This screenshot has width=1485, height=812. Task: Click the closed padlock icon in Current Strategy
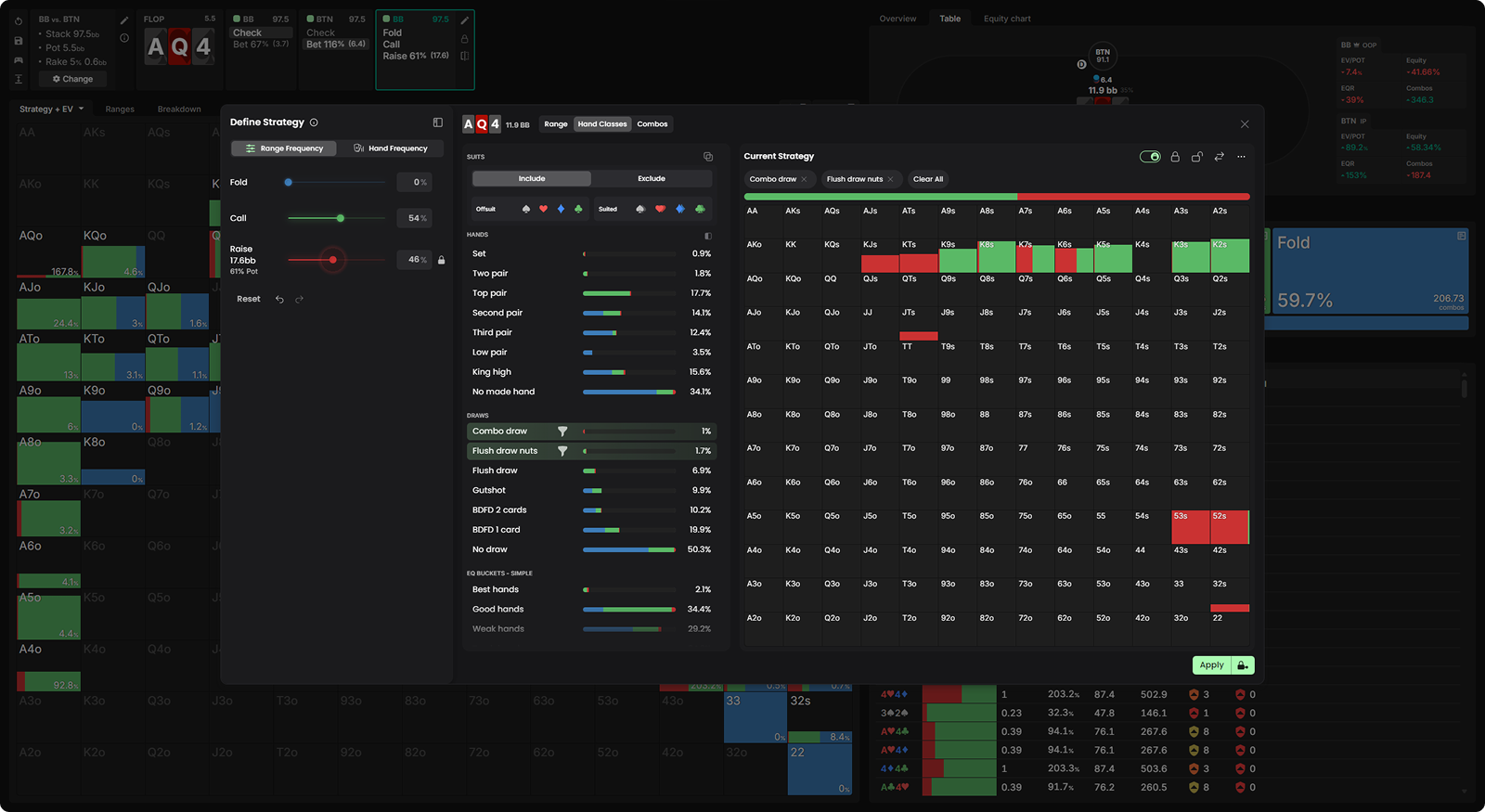[x=1175, y=157]
